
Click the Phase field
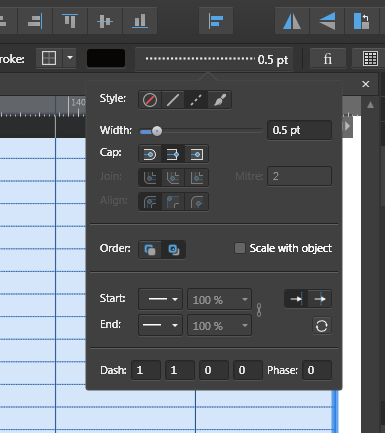(x=317, y=370)
